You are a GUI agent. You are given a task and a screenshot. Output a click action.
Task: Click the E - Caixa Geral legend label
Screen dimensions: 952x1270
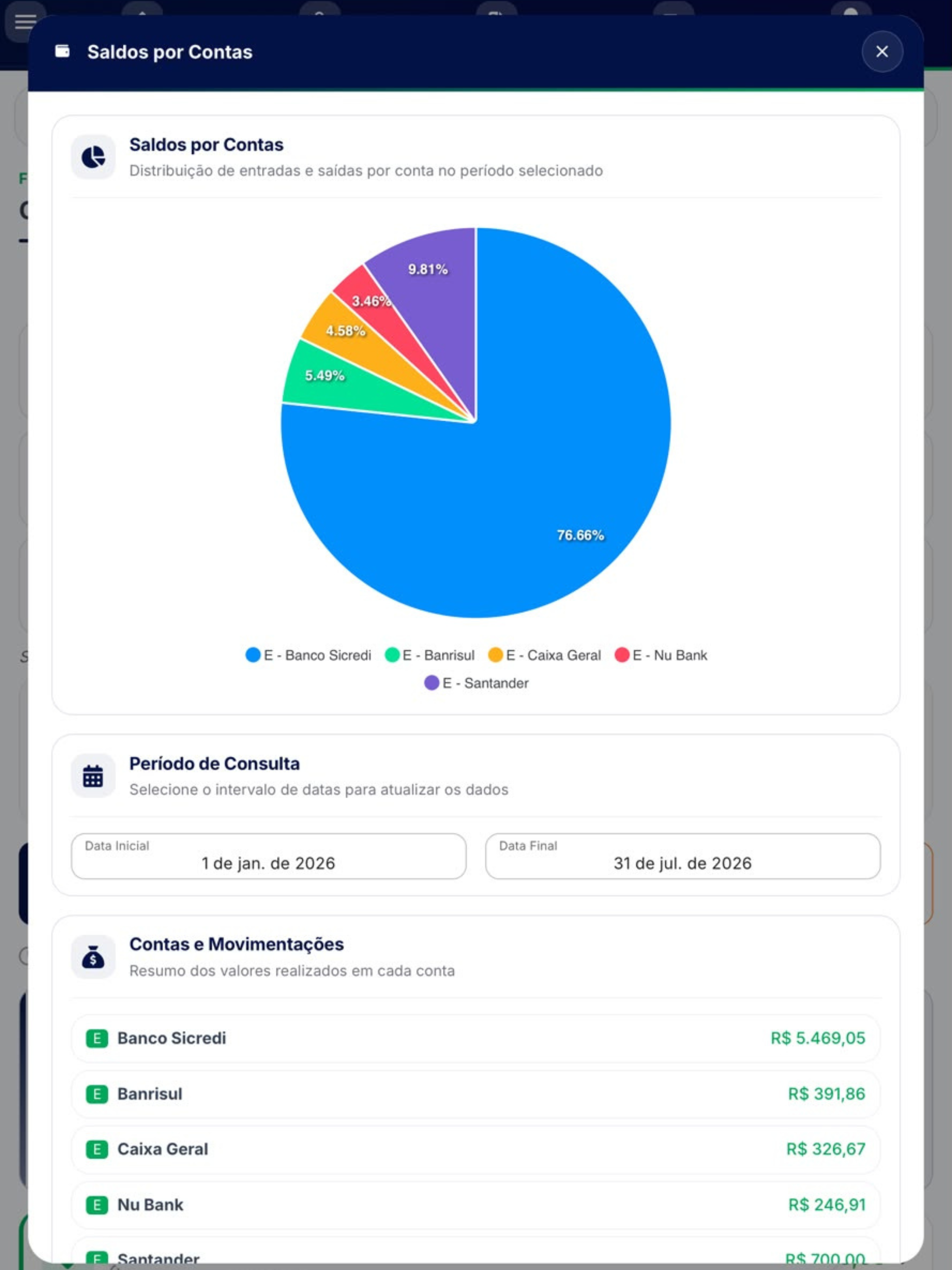point(554,655)
